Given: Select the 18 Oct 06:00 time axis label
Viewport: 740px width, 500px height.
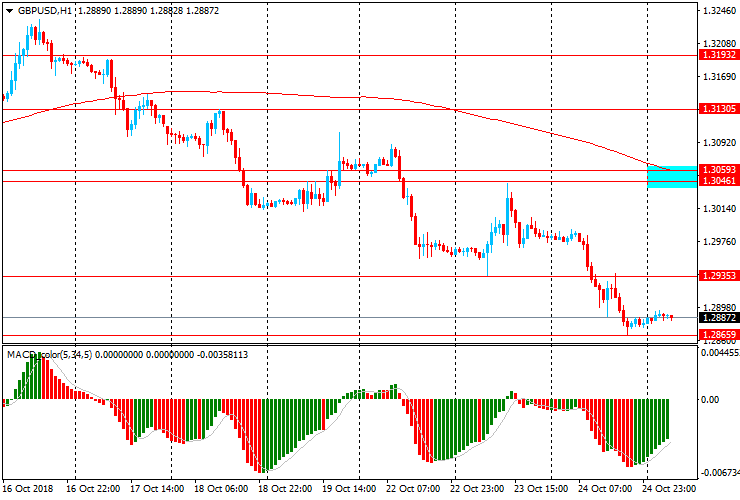Looking at the screenshot, I should [x=221, y=489].
